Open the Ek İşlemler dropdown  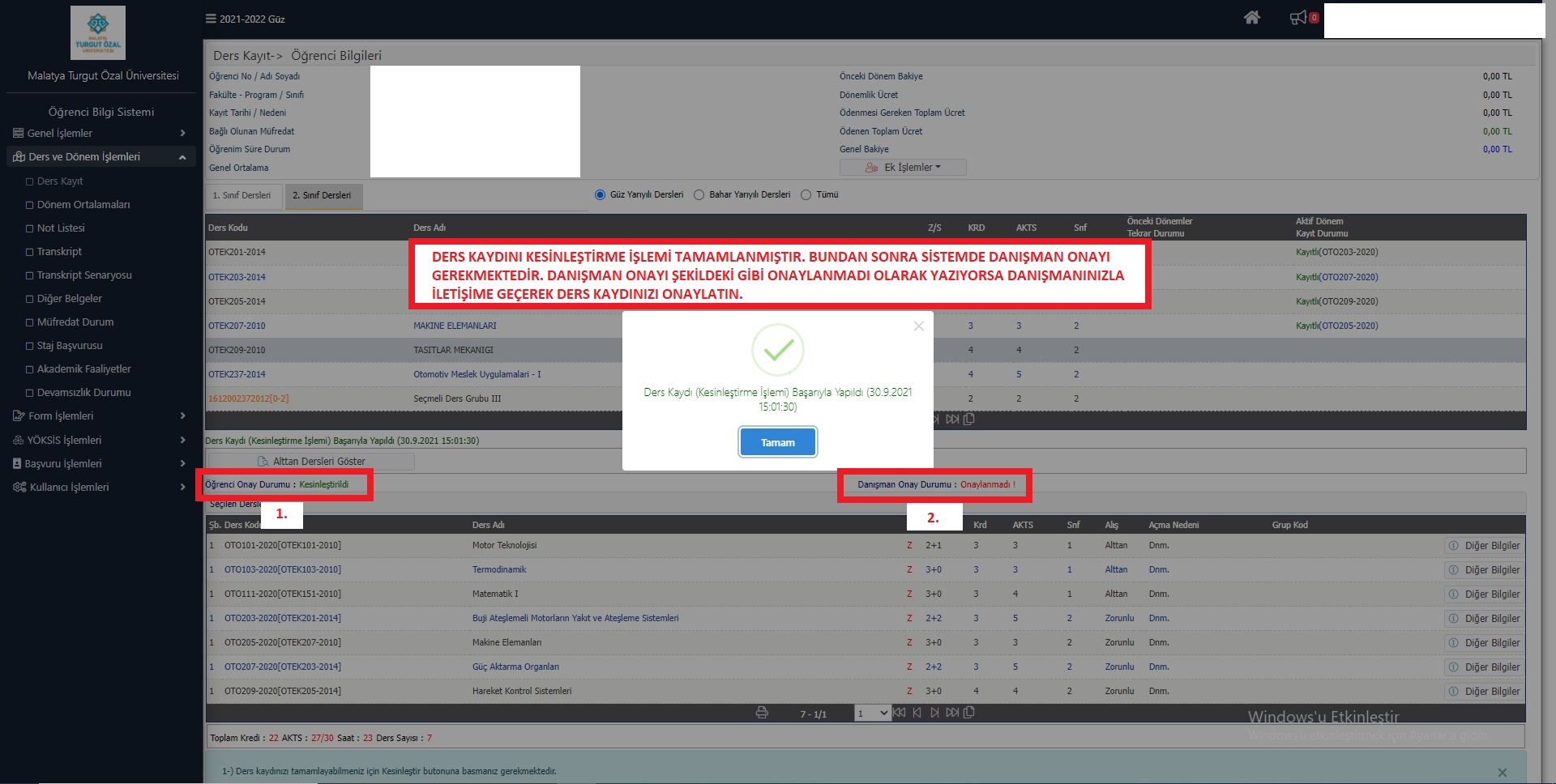(903, 168)
